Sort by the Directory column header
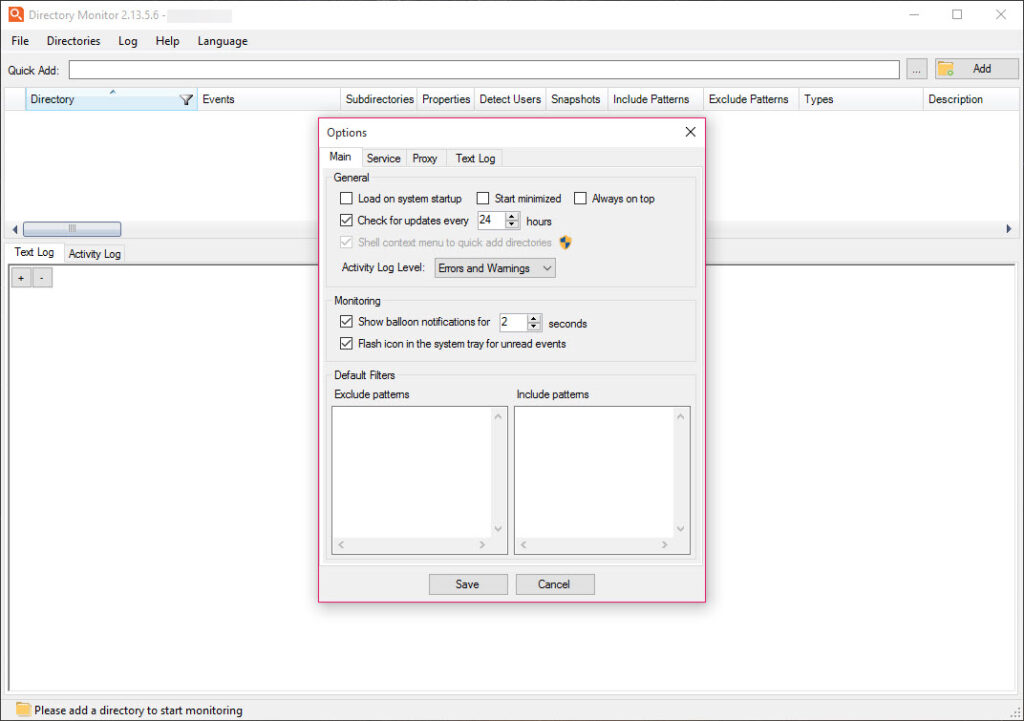 [x=111, y=99]
